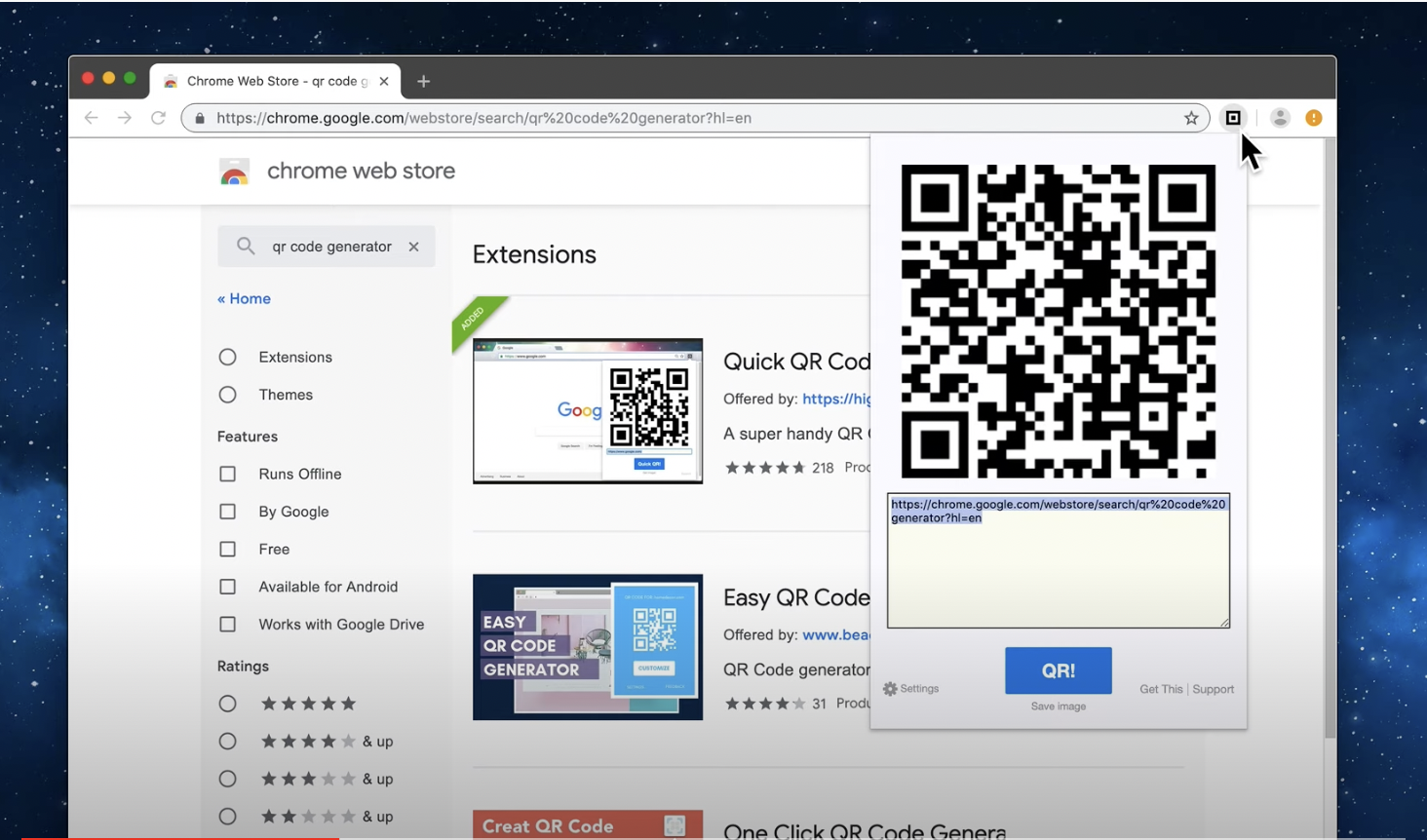
Task: Click the Easy QR Code star rating
Action: pyautogui.click(x=765, y=704)
